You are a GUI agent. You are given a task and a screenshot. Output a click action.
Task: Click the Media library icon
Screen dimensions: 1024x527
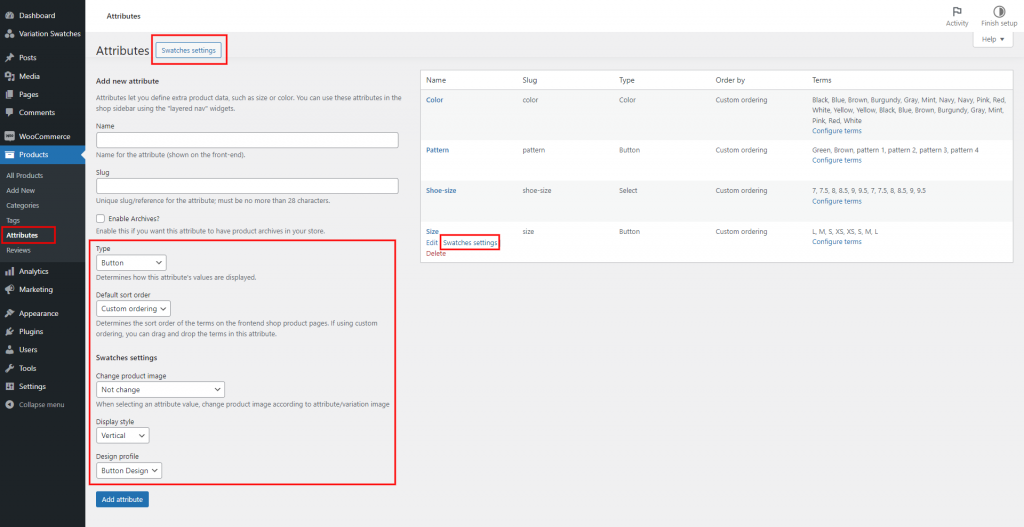click(x=9, y=76)
